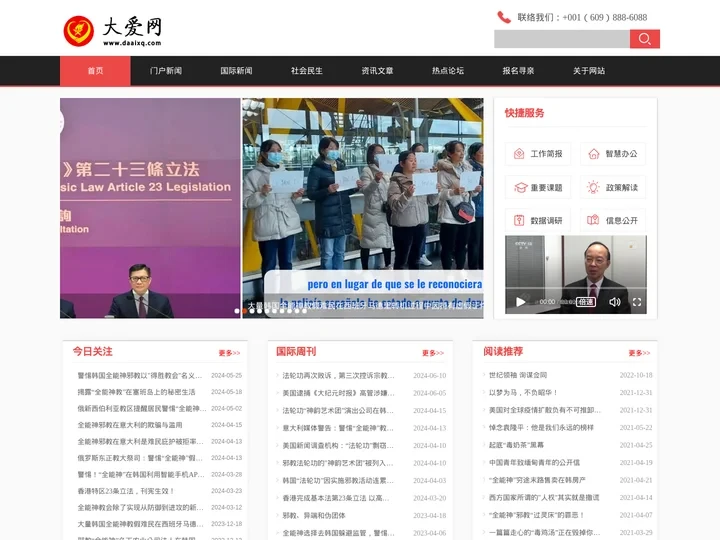Click the 国际周刊 section heading
The width and height of the screenshot is (720, 540).
[x=296, y=352]
